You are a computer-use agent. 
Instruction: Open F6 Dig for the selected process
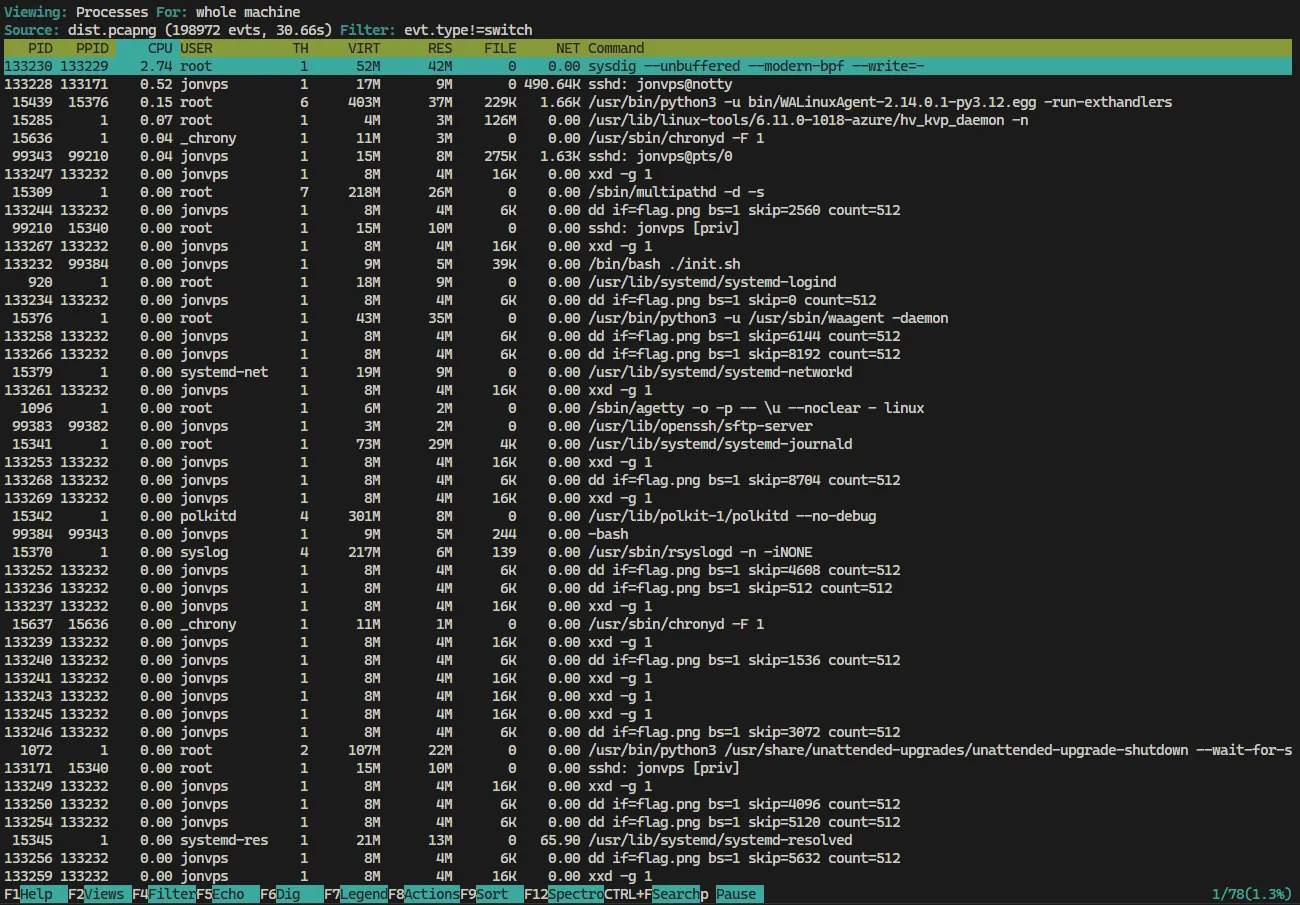coord(292,894)
